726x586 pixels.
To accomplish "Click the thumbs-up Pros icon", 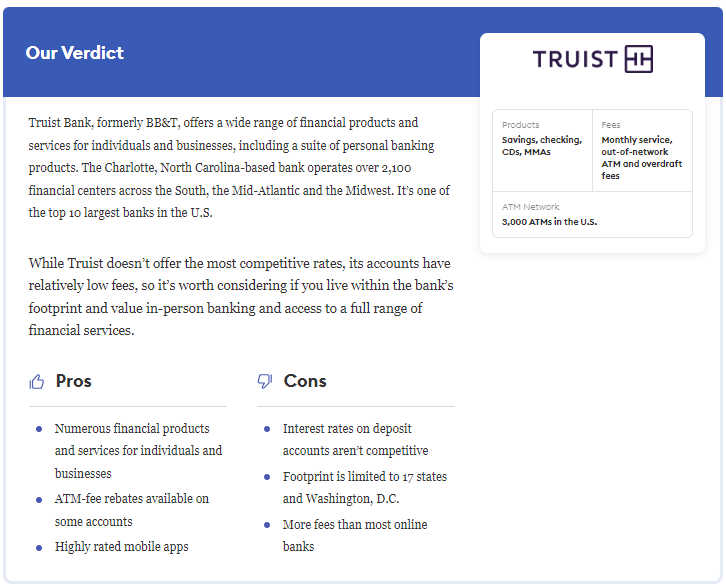I will click(37, 382).
